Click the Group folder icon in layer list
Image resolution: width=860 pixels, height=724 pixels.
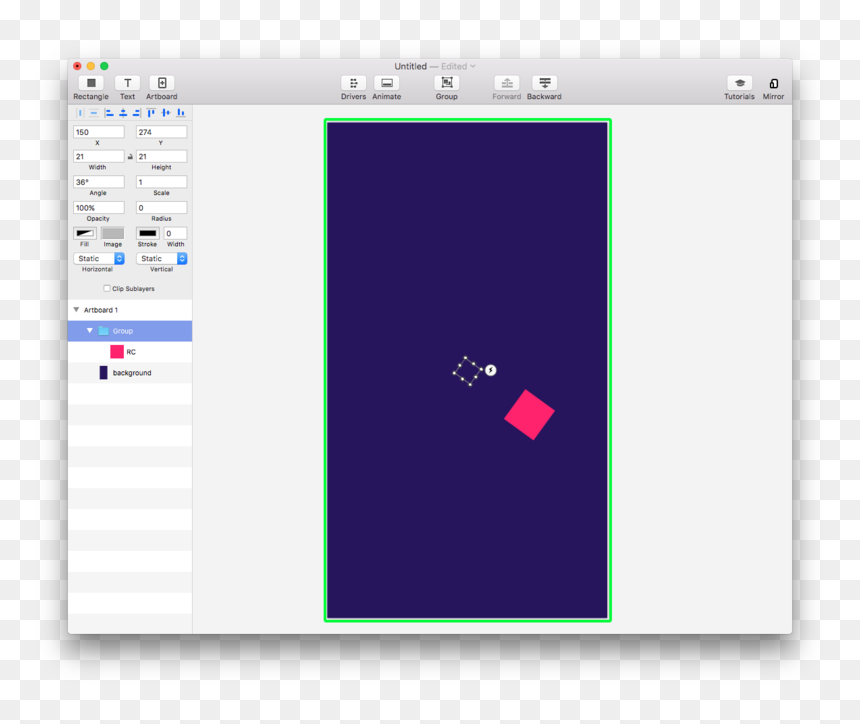(x=104, y=331)
